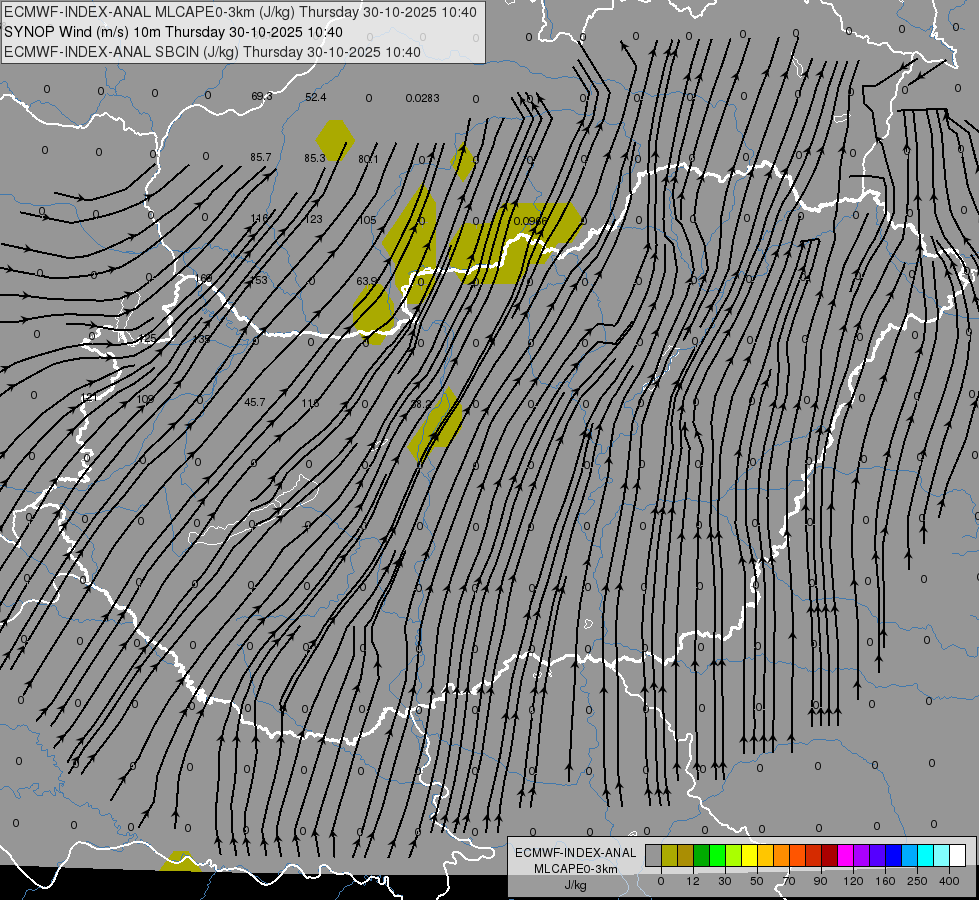The height and width of the screenshot is (900, 979).
Task: Click legend scale label 70
Action: (x=789, y=881)
